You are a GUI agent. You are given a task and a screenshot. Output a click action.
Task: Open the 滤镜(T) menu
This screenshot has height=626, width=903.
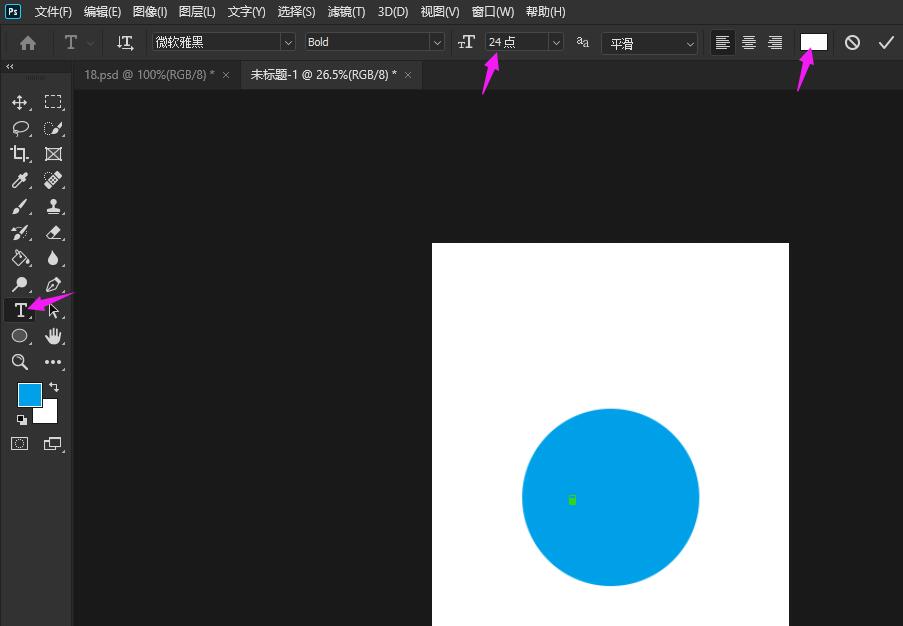346,12
